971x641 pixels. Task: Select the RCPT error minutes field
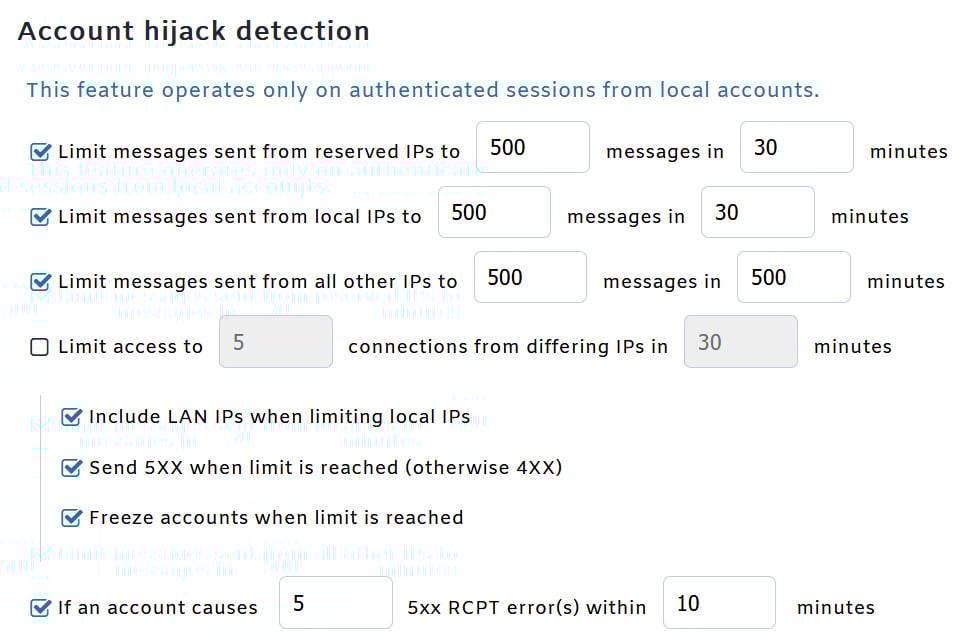[718, 602]
